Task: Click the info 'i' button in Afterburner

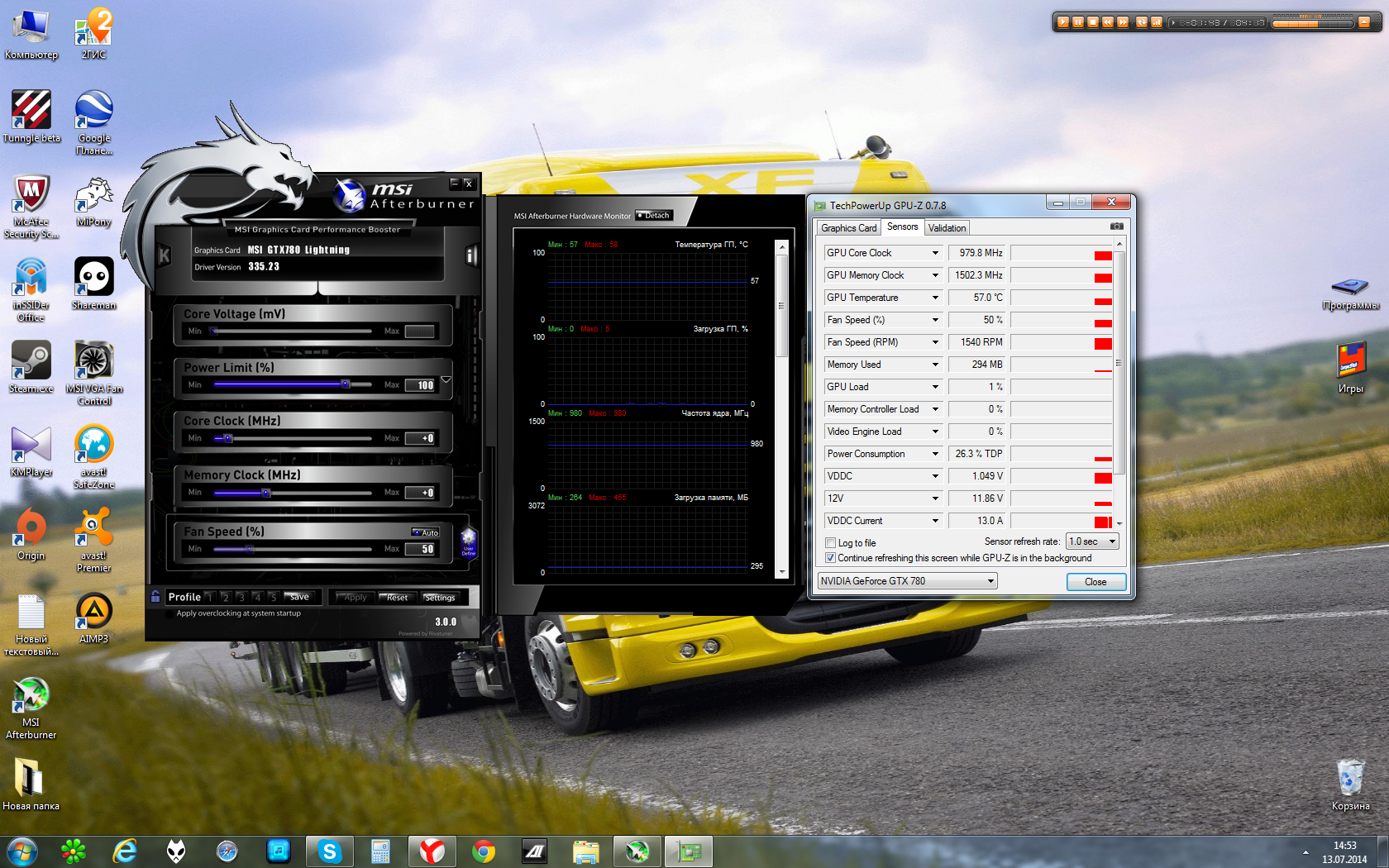Action: click(471, 256)
